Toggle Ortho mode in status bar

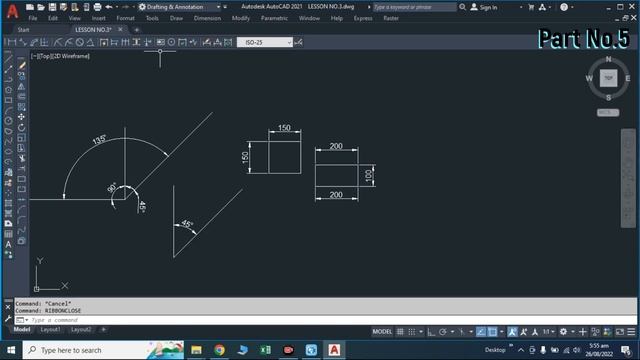point(431,332)
